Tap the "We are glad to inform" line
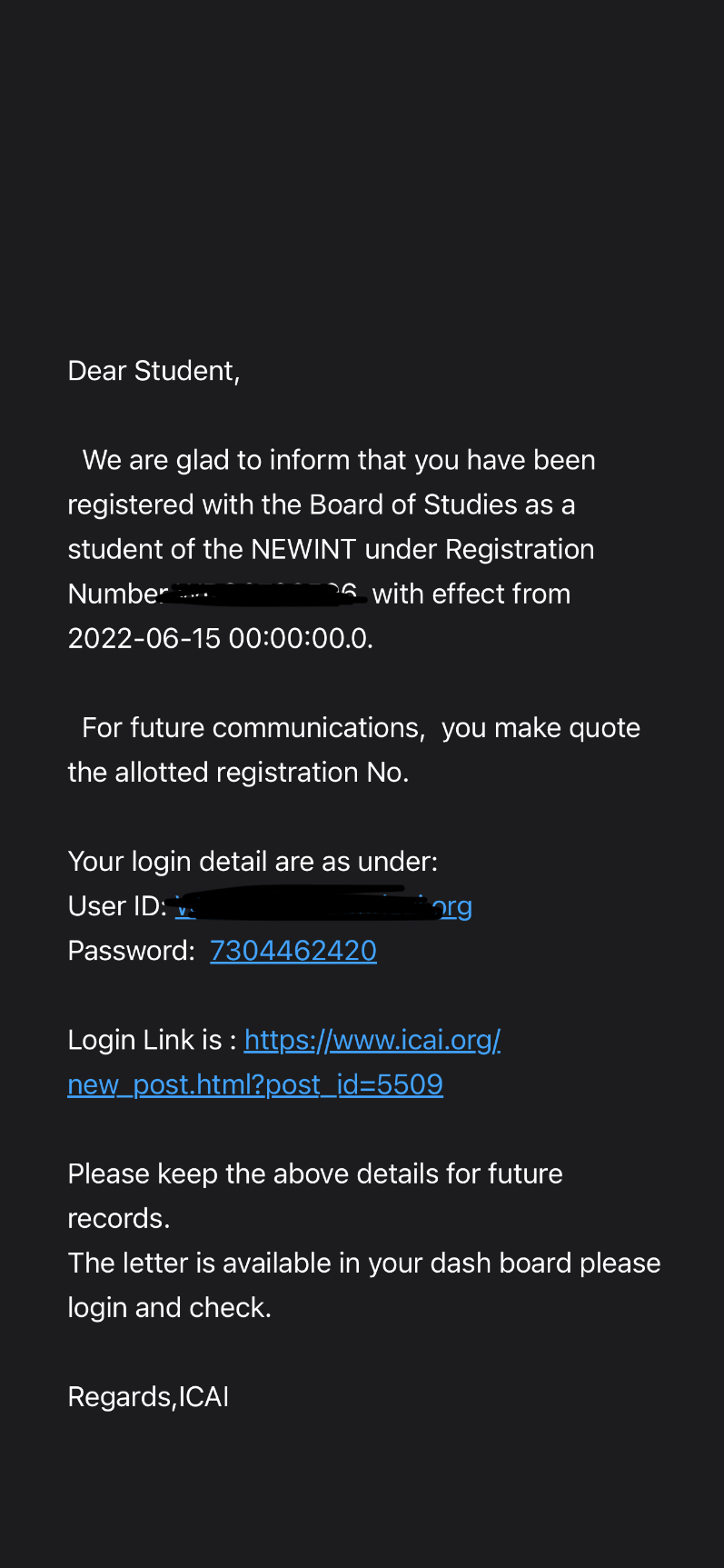Image resolution: width=724 pixels, height=1568 pixels. pos(338,461)
